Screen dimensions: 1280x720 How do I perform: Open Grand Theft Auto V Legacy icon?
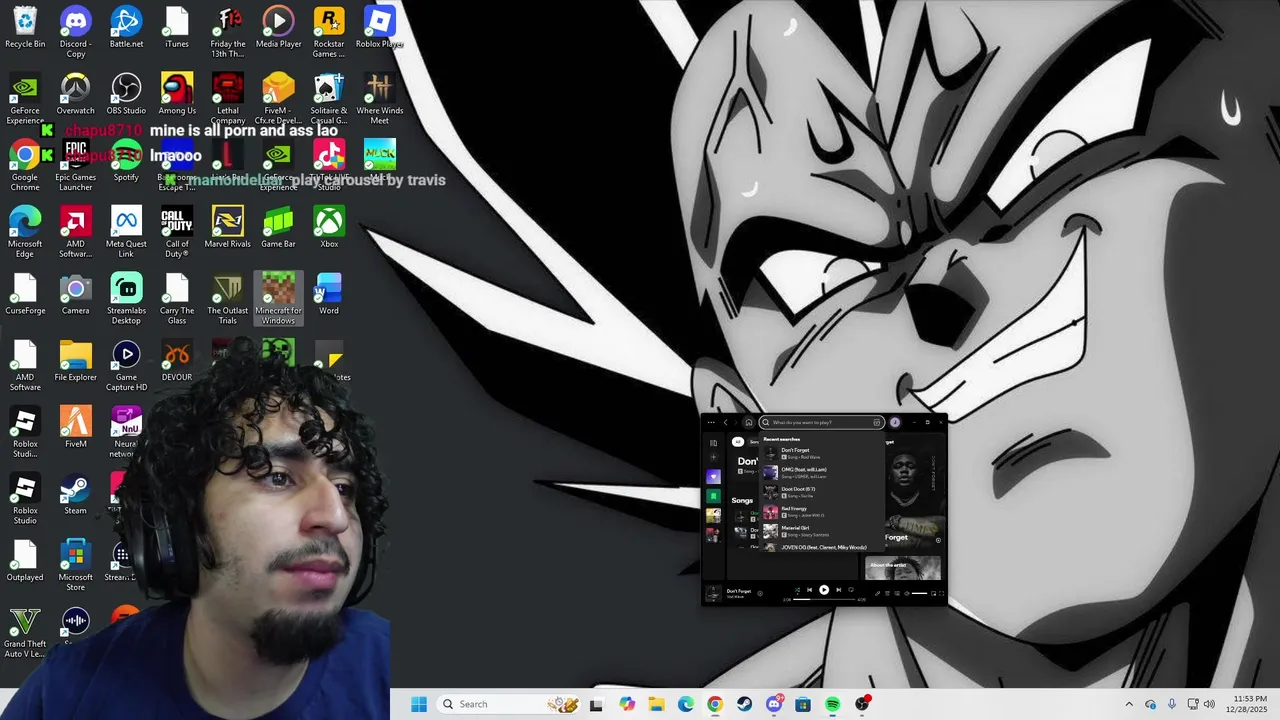tap(25, 632)
